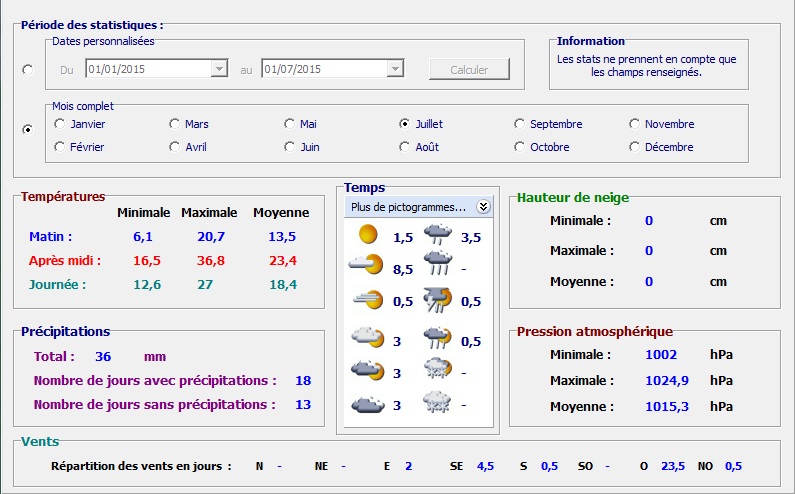Click the afternoon maximum temperature 36,8
This screenshot has height=494, width=795.
tap(211, 261)
